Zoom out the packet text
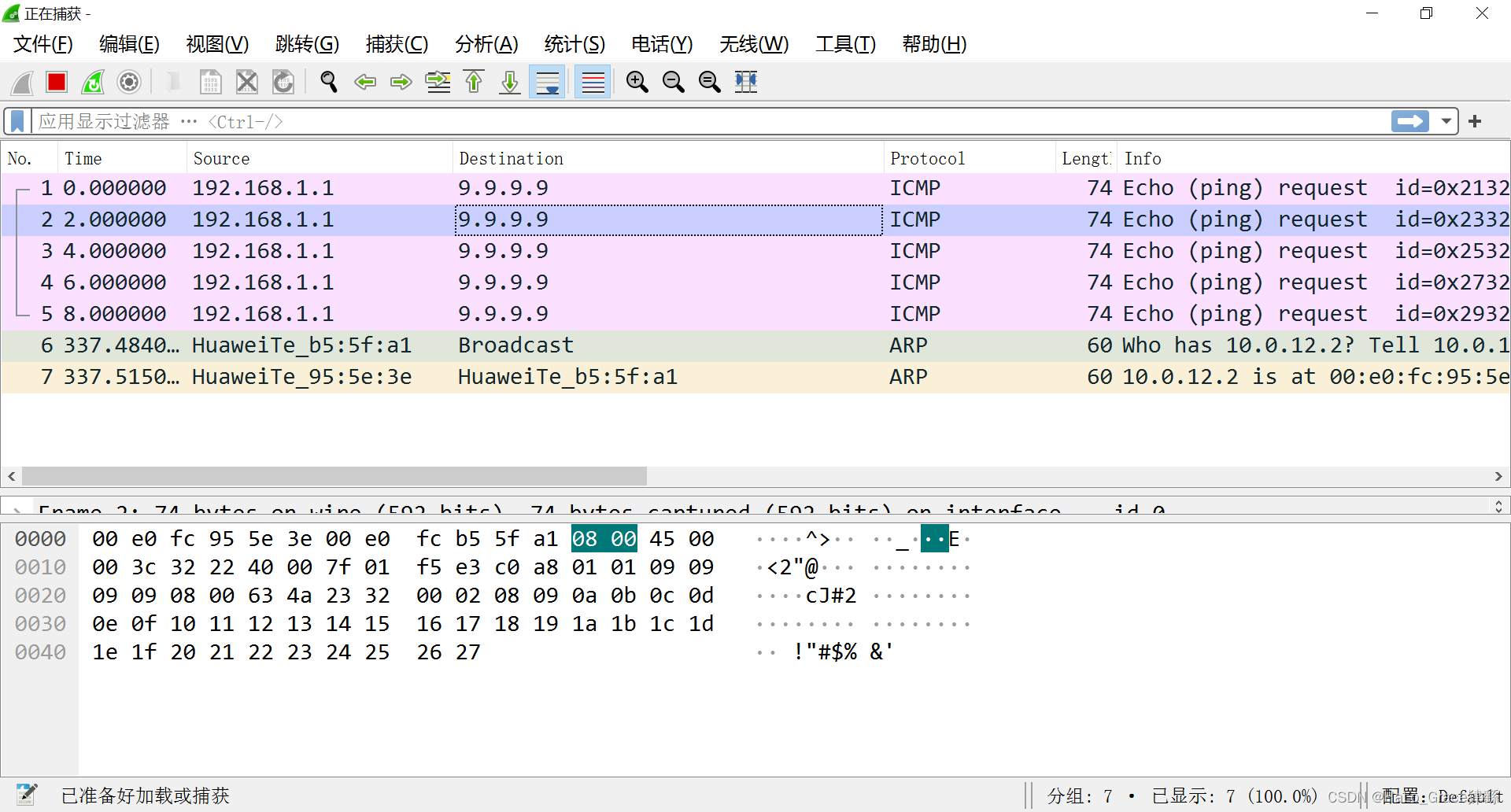Viewport: 1511px width, 812px height. [674, 82]
